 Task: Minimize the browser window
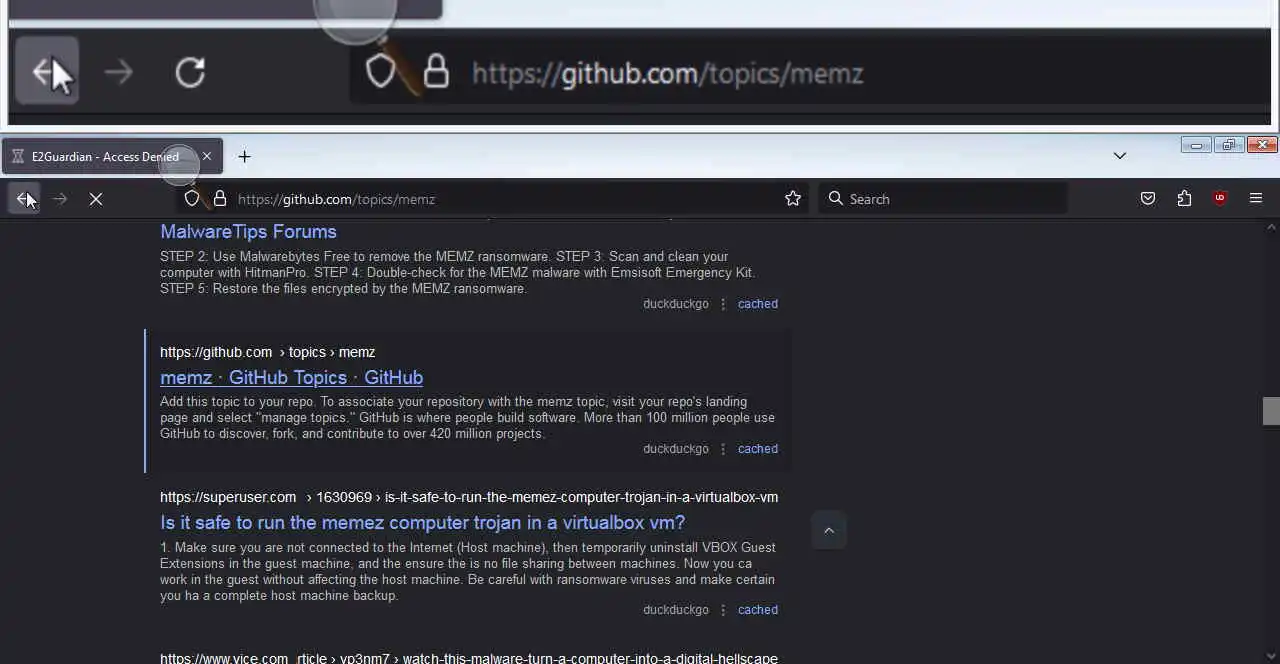point(1195,145)
